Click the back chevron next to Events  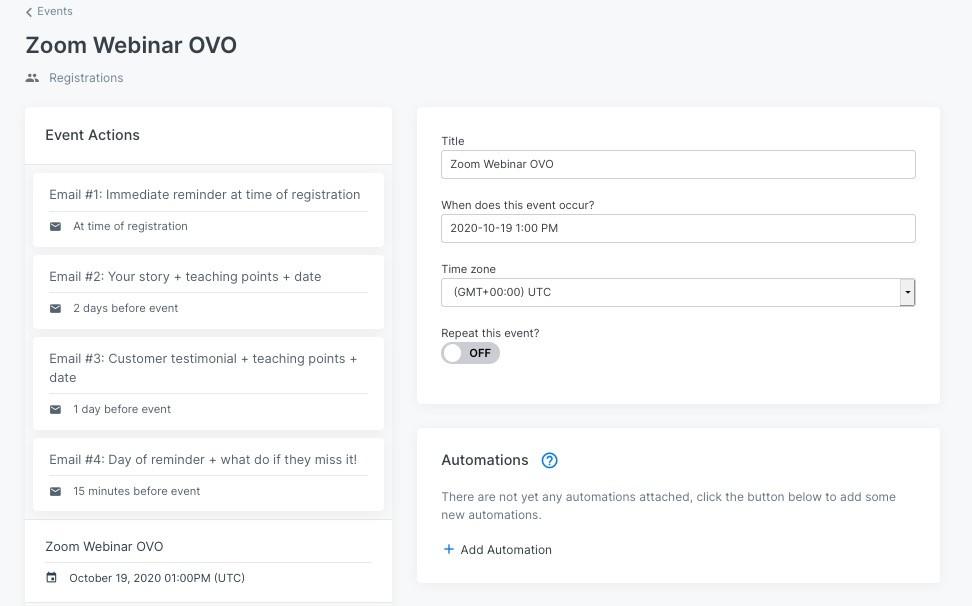[x=29, y=12]
